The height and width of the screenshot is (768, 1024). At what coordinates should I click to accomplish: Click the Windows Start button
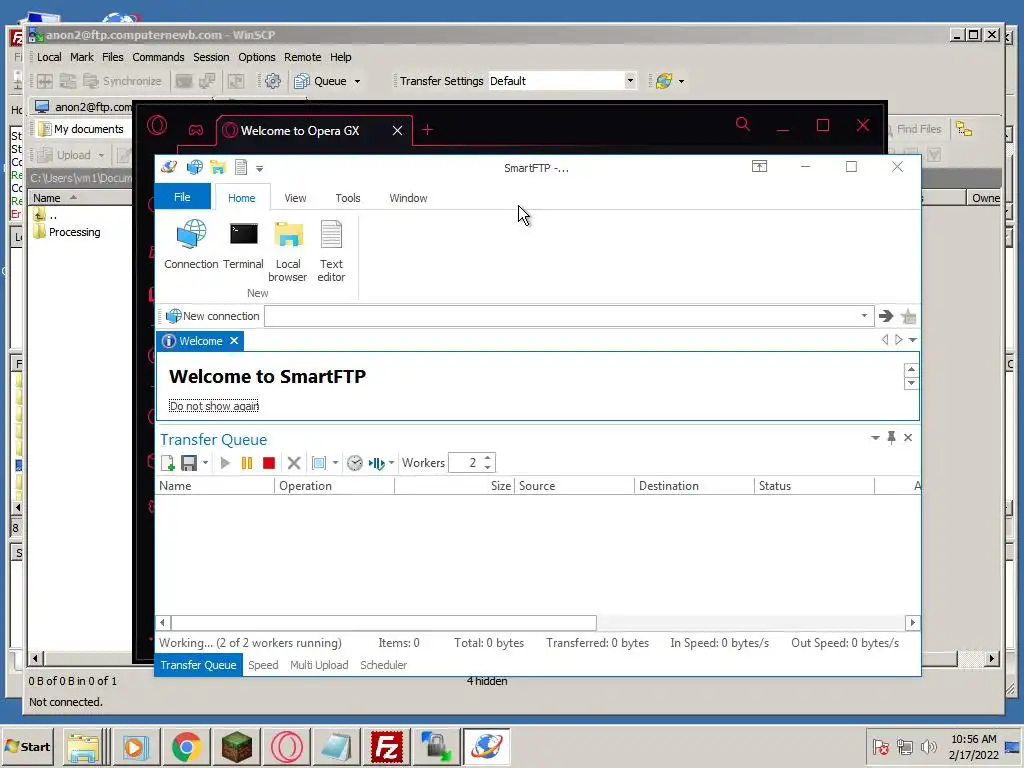point(27,746)
